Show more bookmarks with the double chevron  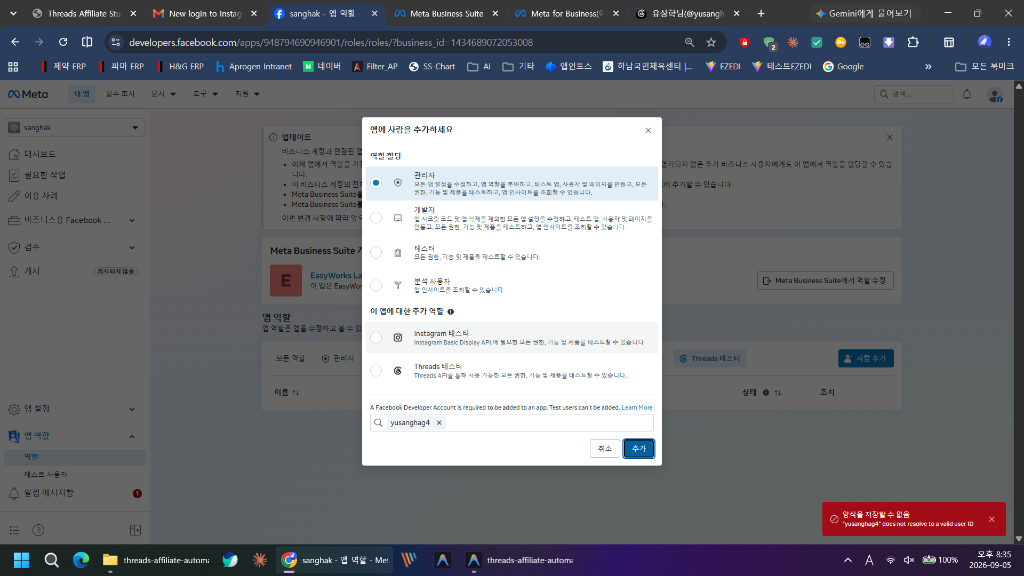pyautogui.click(x=928, y=67)
